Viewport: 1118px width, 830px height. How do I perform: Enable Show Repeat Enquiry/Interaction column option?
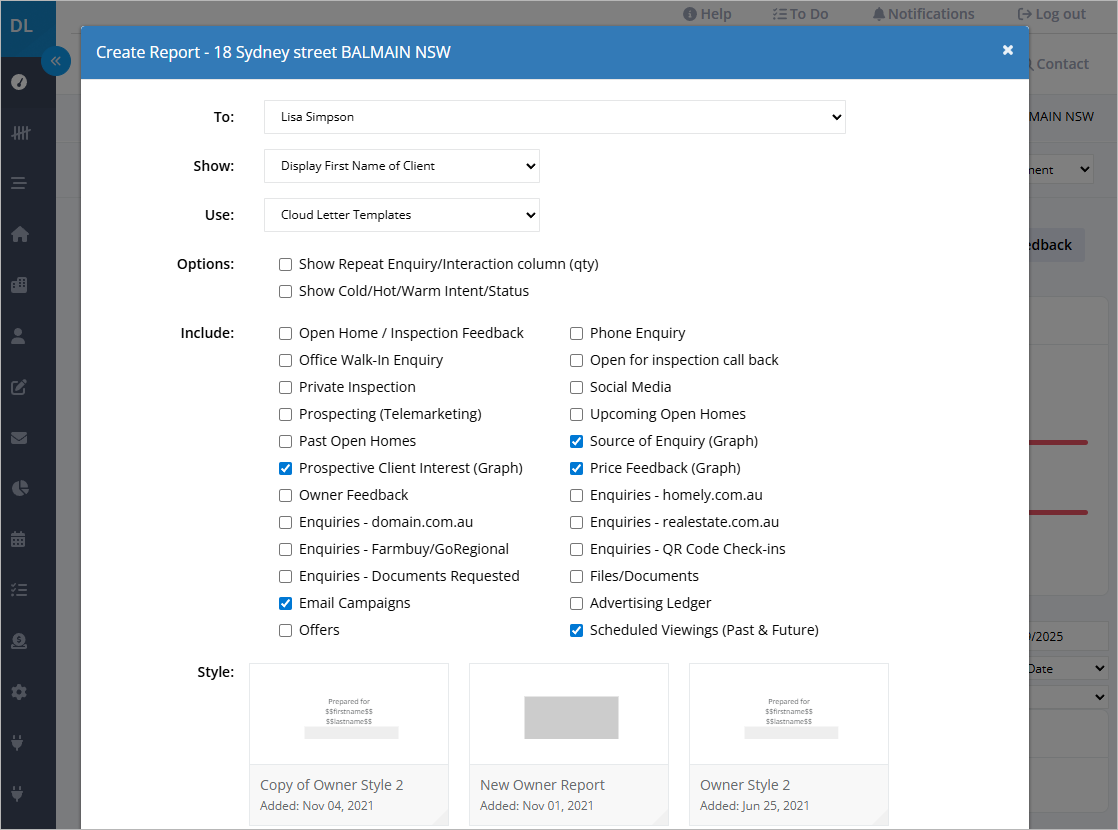tap(285, 265)
